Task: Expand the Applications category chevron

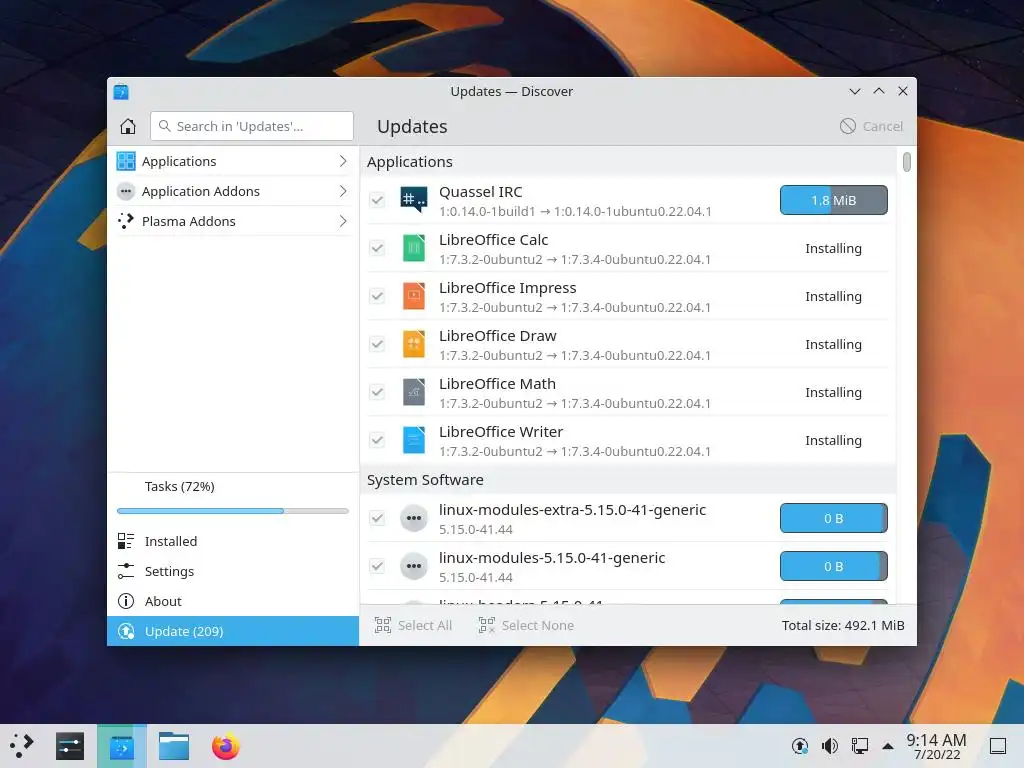Action: [343, 161]
